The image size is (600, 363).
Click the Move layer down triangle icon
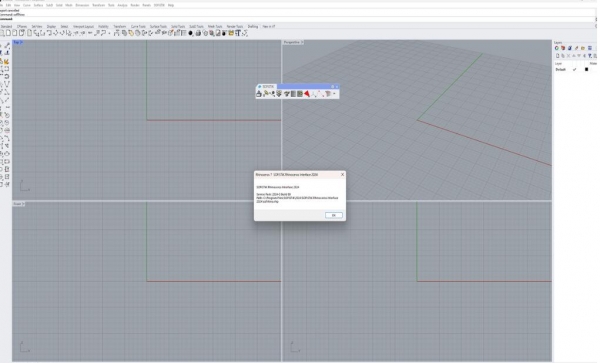579,56
